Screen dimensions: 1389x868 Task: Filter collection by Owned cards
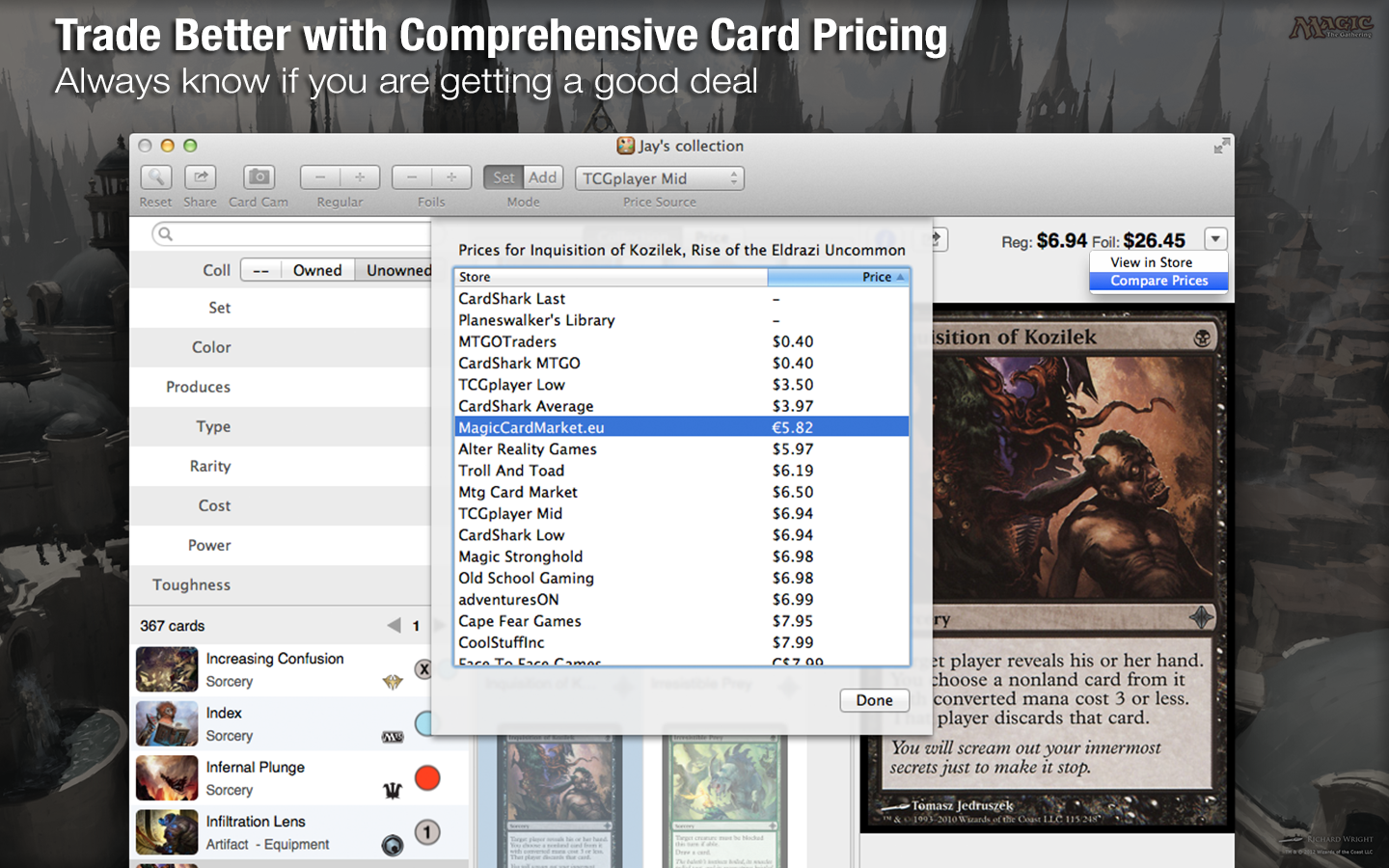click(317, 271)
